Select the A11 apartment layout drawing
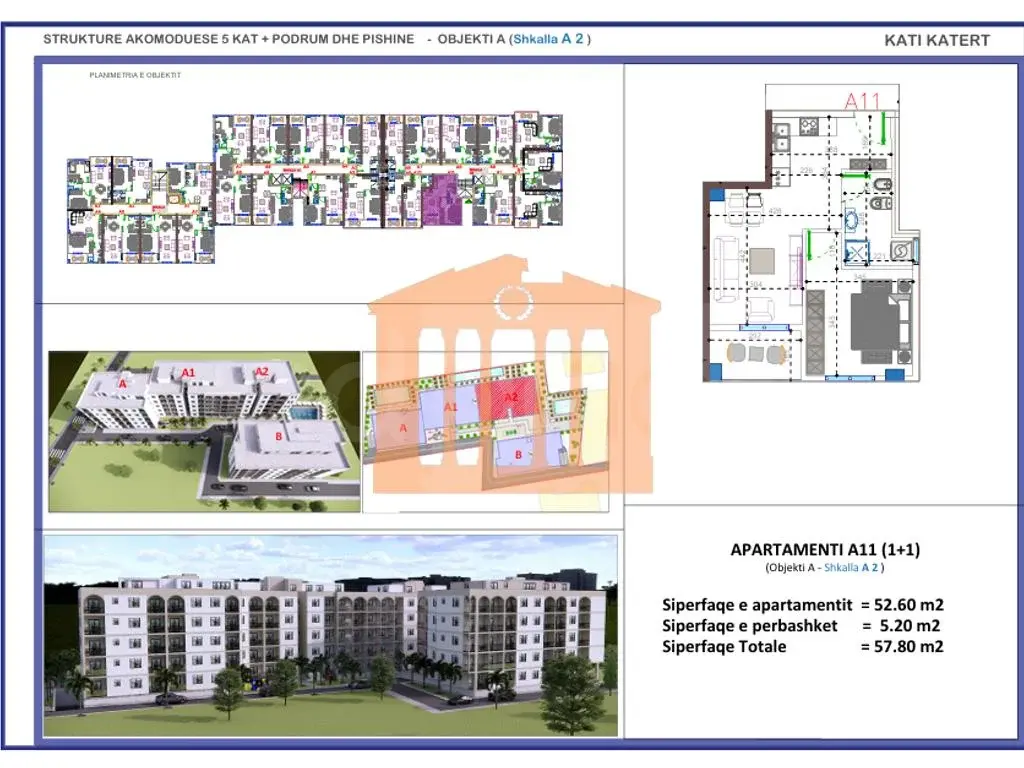Image resolution: width=1024 pixels, height=768 pixels. [x=811, y=233]
